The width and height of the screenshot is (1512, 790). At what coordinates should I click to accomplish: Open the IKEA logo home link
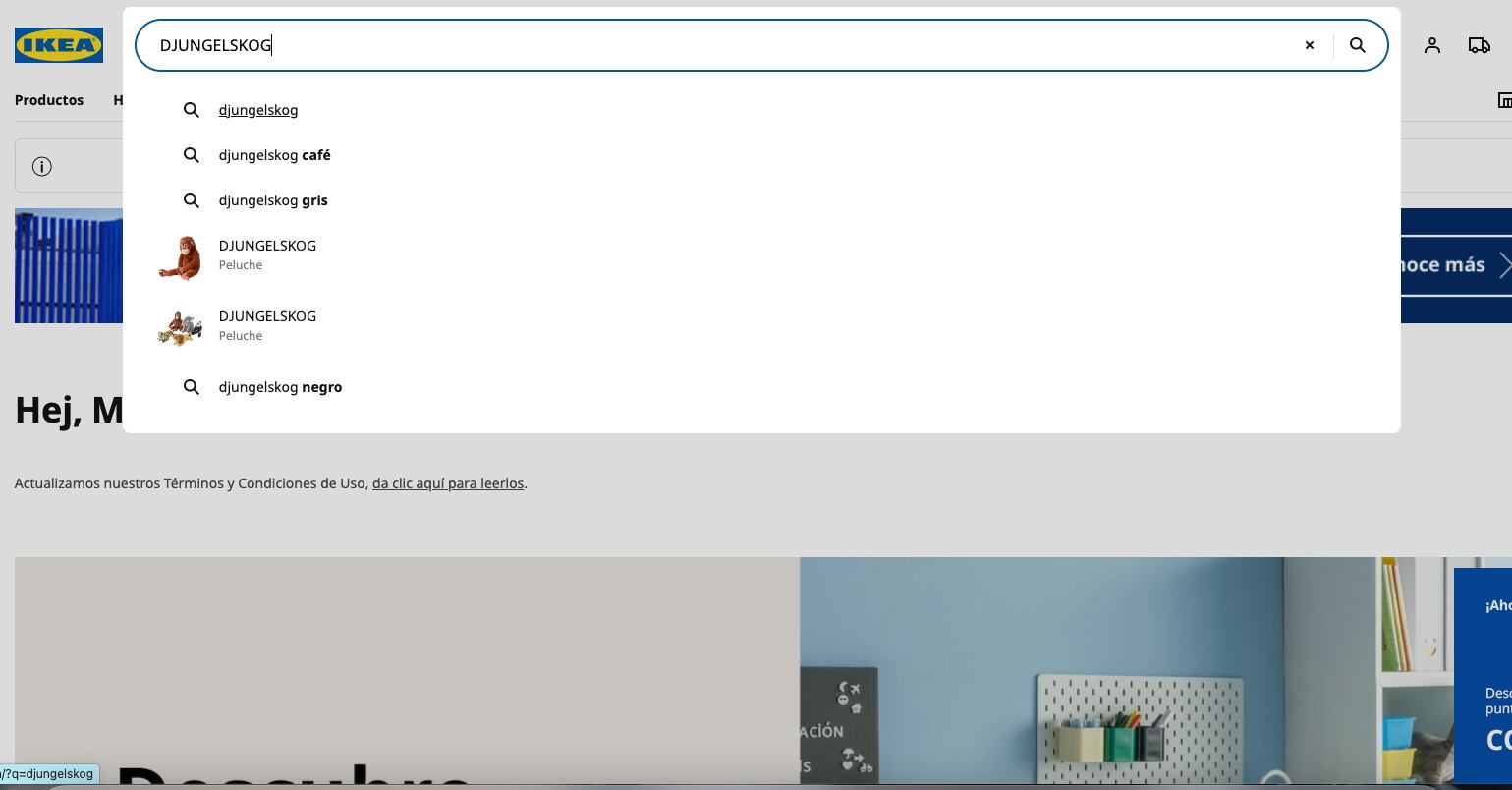point(59,45)
